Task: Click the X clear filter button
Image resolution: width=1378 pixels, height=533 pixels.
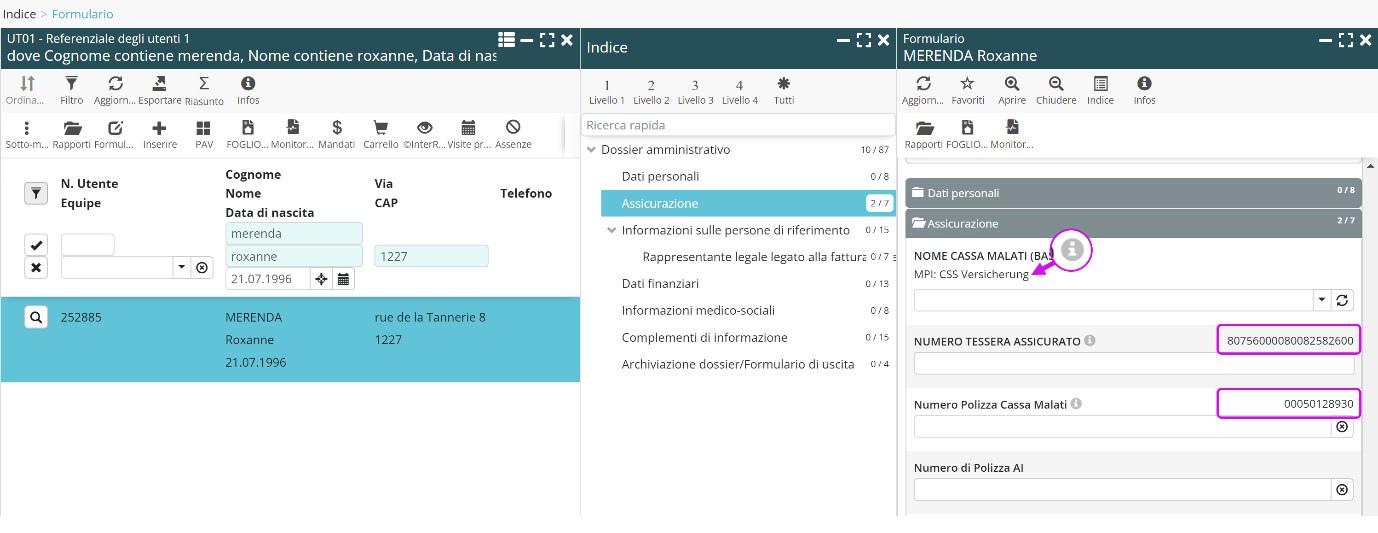Action: click(36, 267)
